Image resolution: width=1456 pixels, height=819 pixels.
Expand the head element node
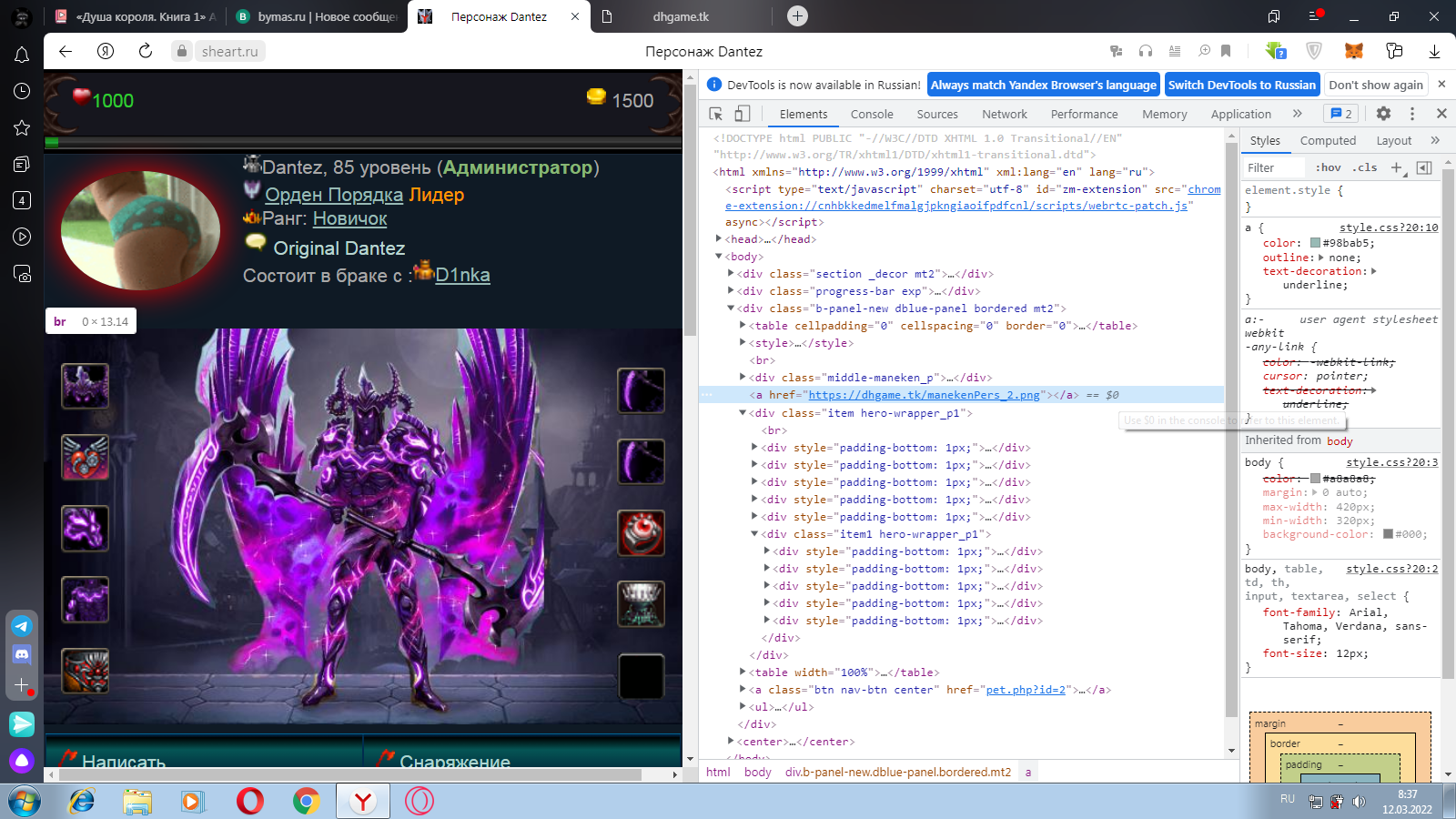click(719, 239)
